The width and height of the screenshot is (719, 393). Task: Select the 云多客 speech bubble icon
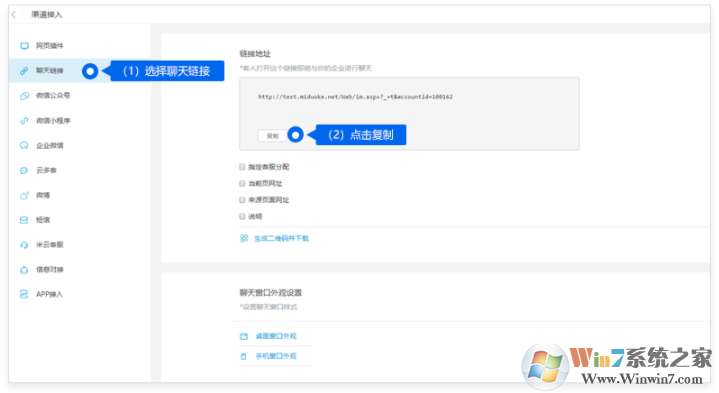coord(24,171)
